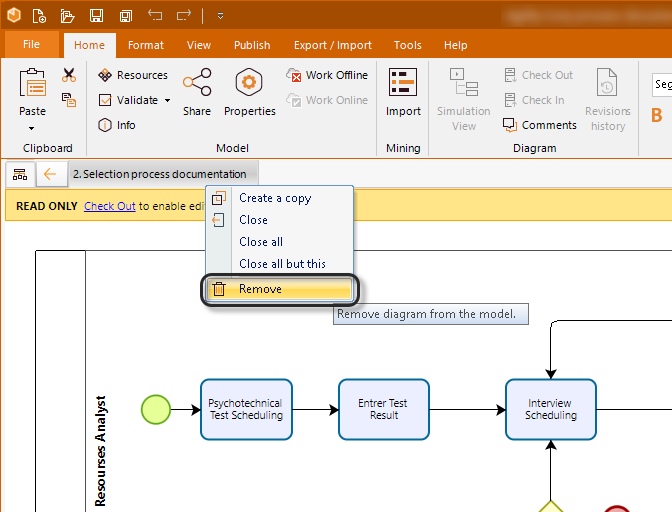Click the ribbon Check Out button

pos(538,75)
